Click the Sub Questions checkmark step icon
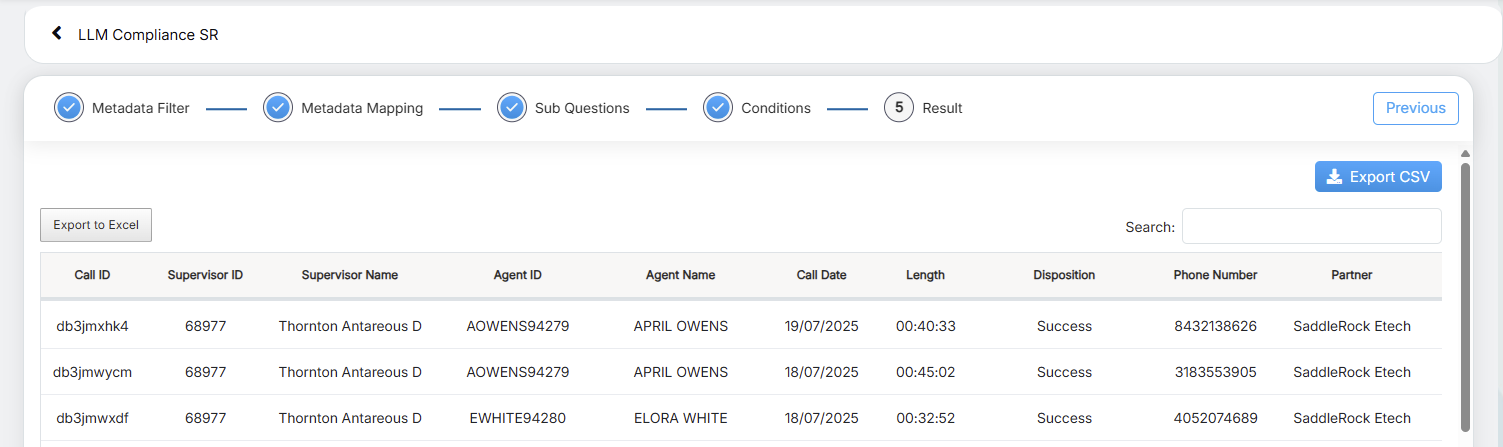The height and width of the screenshot is (447, 1503). click(511, 108)
